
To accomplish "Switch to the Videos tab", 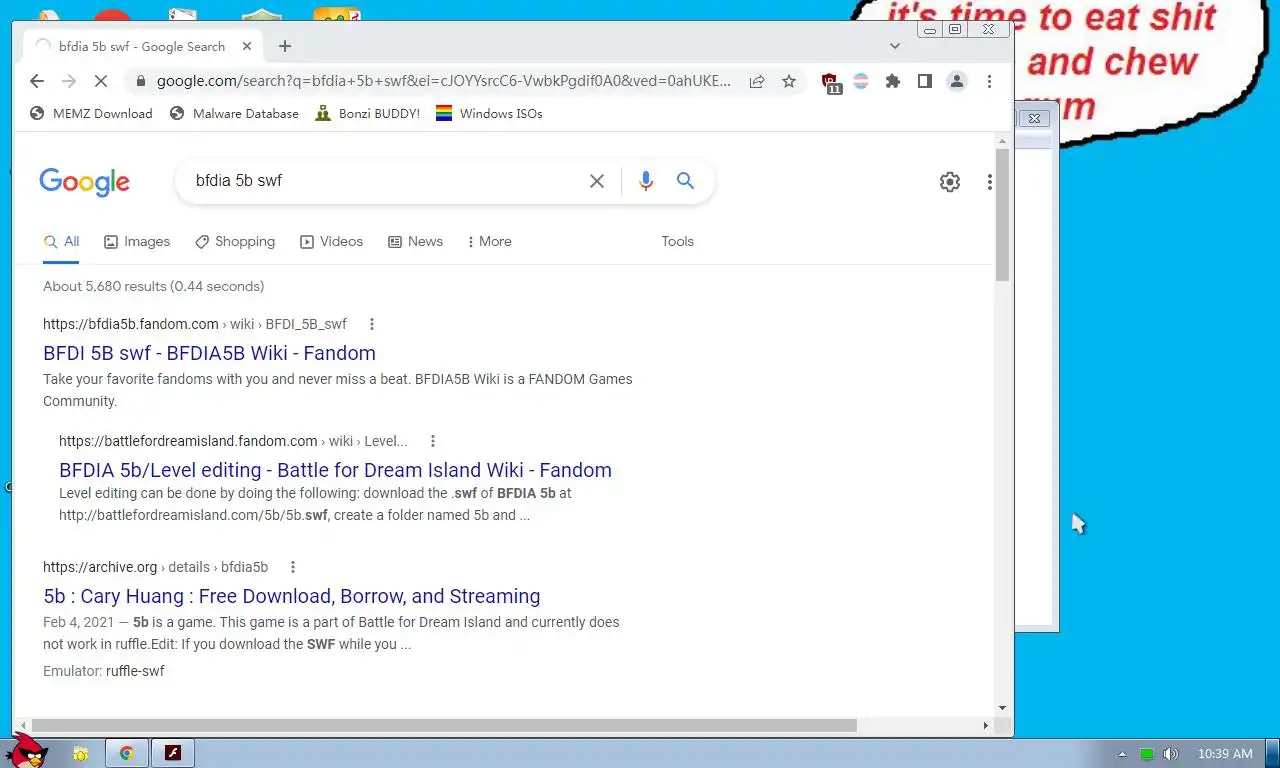I will 331,242.
